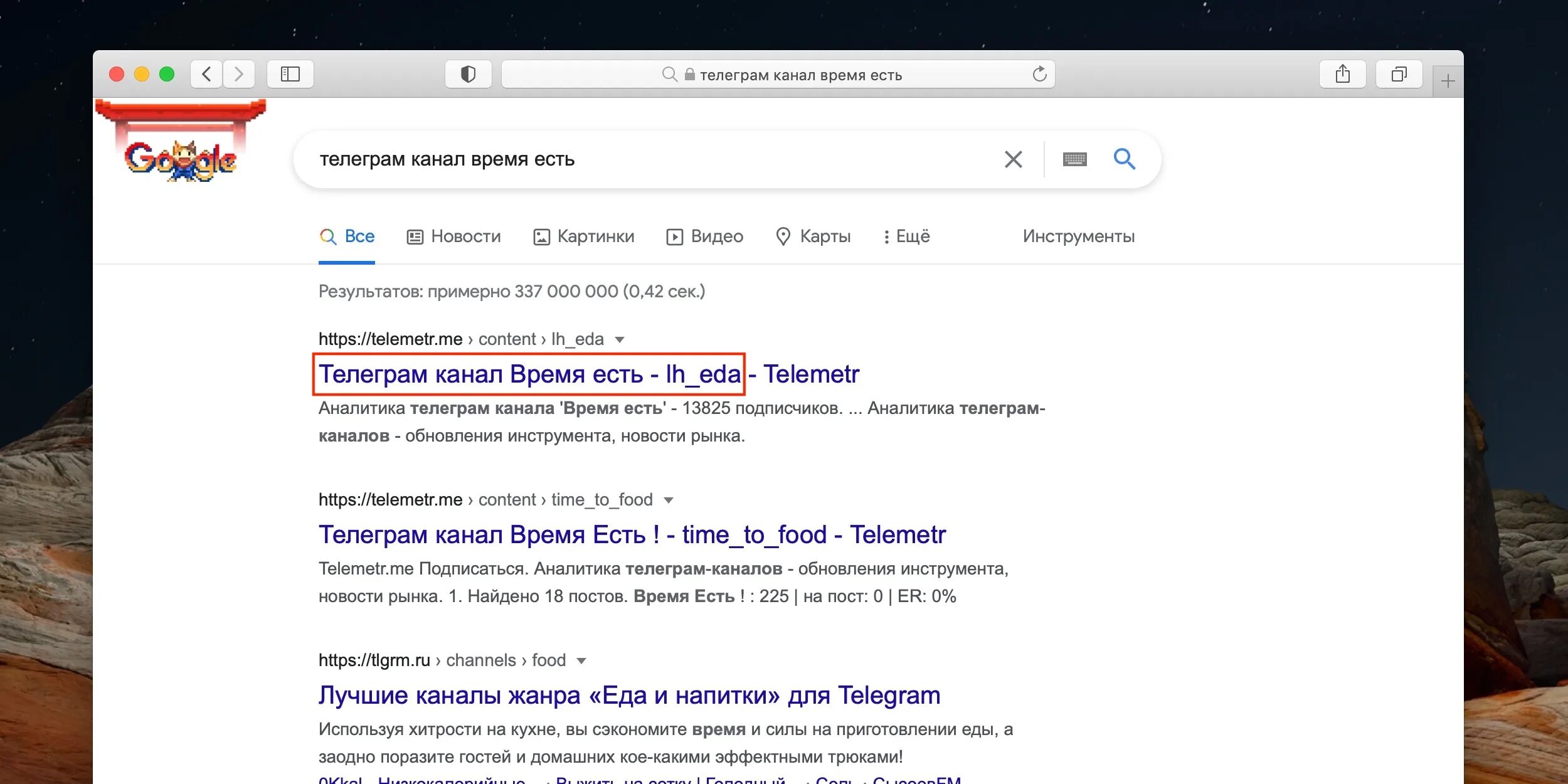Open the Share menu icon

click(x=1342, y=75)
